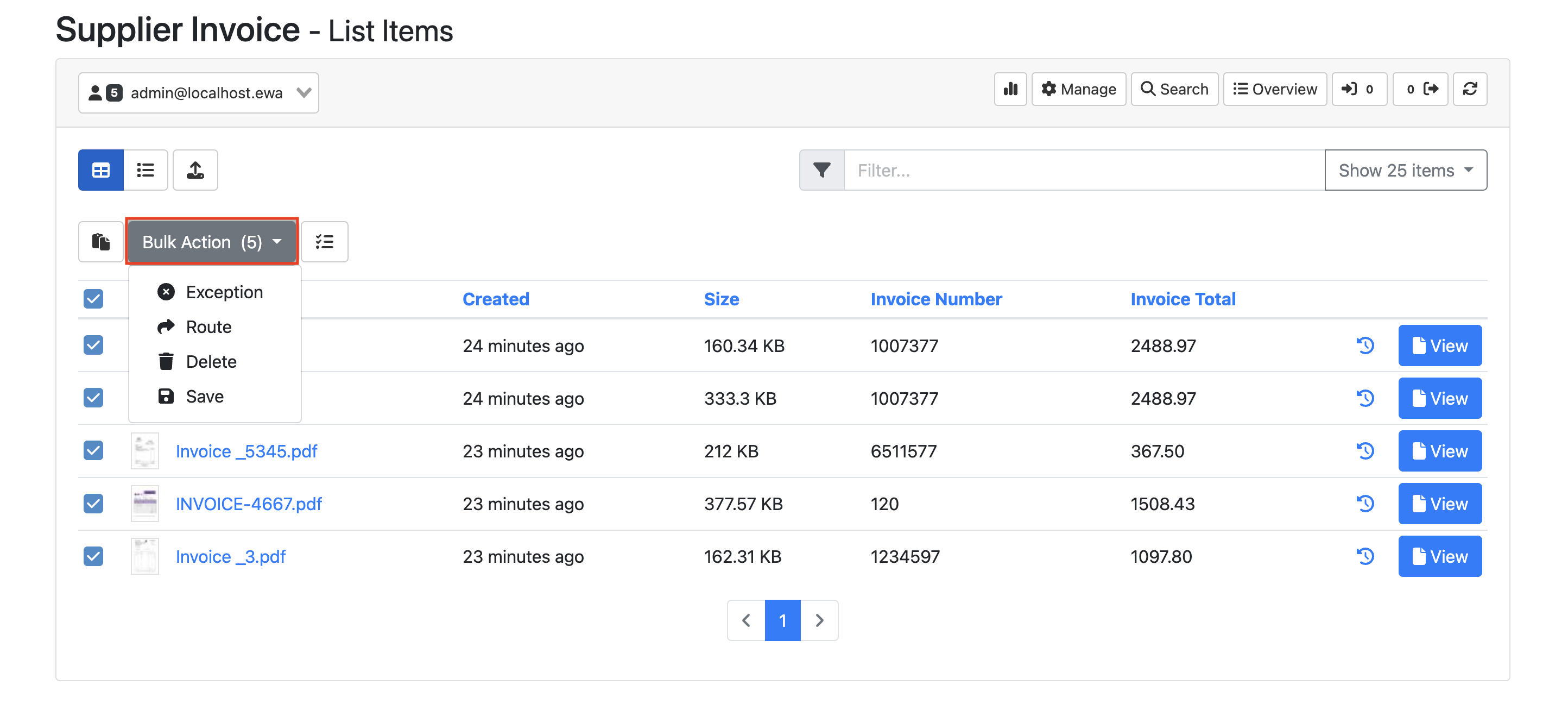Screen dimensions: 1568x716
Task: Uncheck the select-all header checkbox
Action: click(93, 299)
